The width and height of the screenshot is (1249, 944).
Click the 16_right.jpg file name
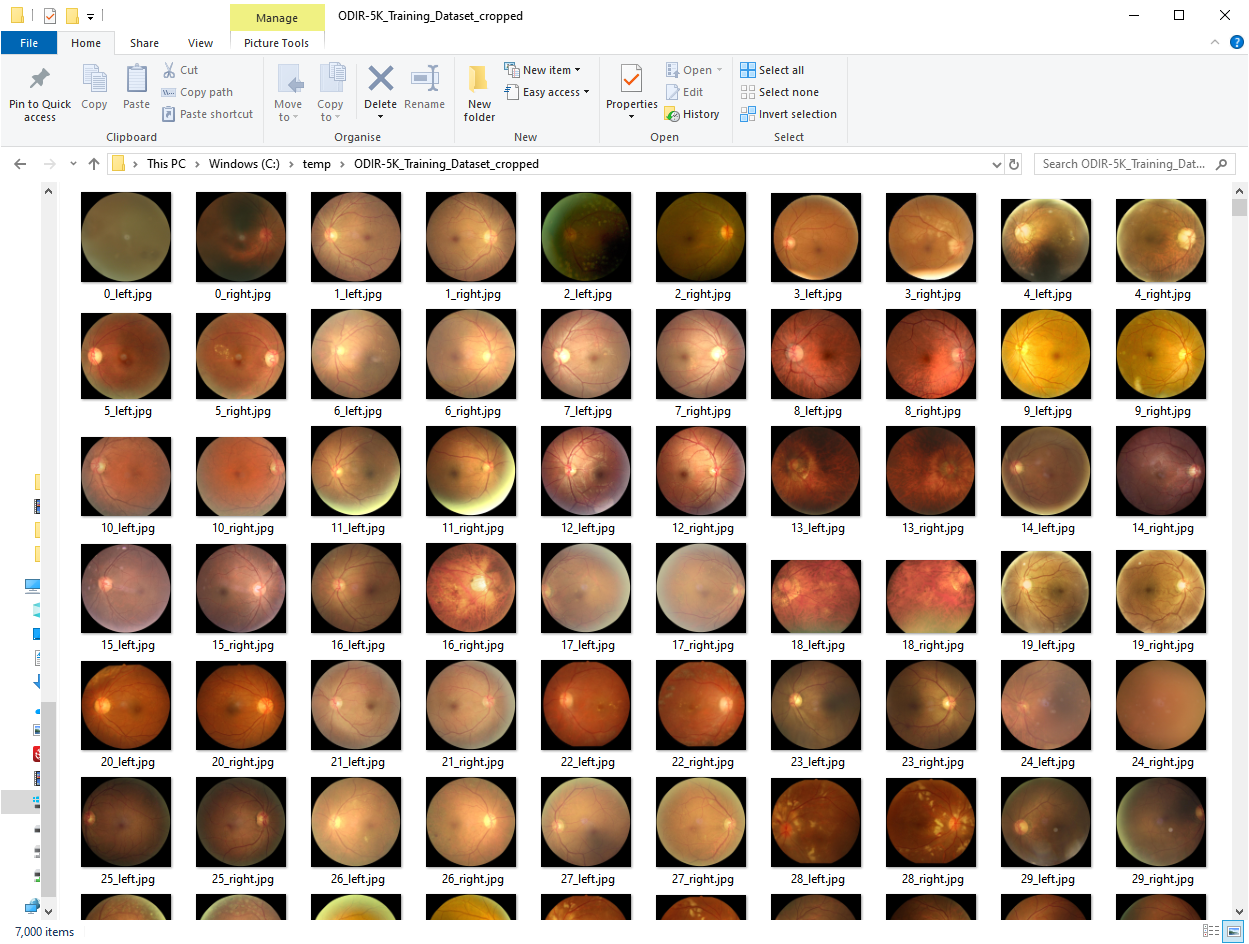[x=472, y=645]
